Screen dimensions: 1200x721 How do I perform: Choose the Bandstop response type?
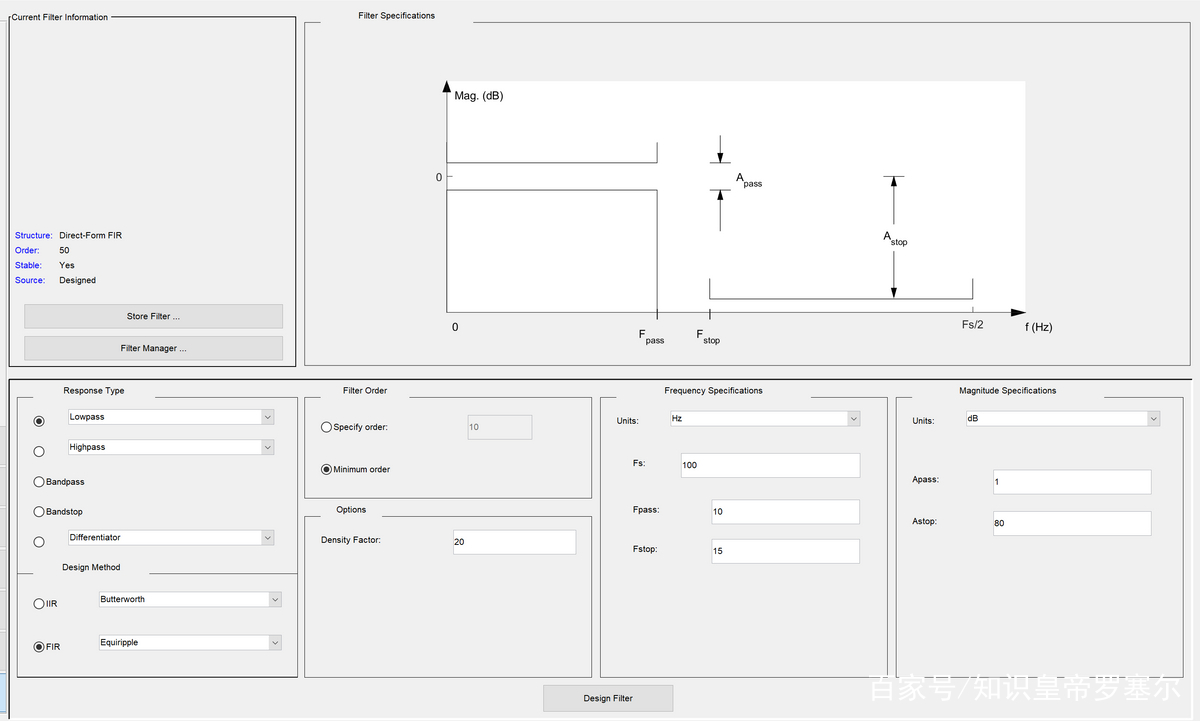click(39, 512)
